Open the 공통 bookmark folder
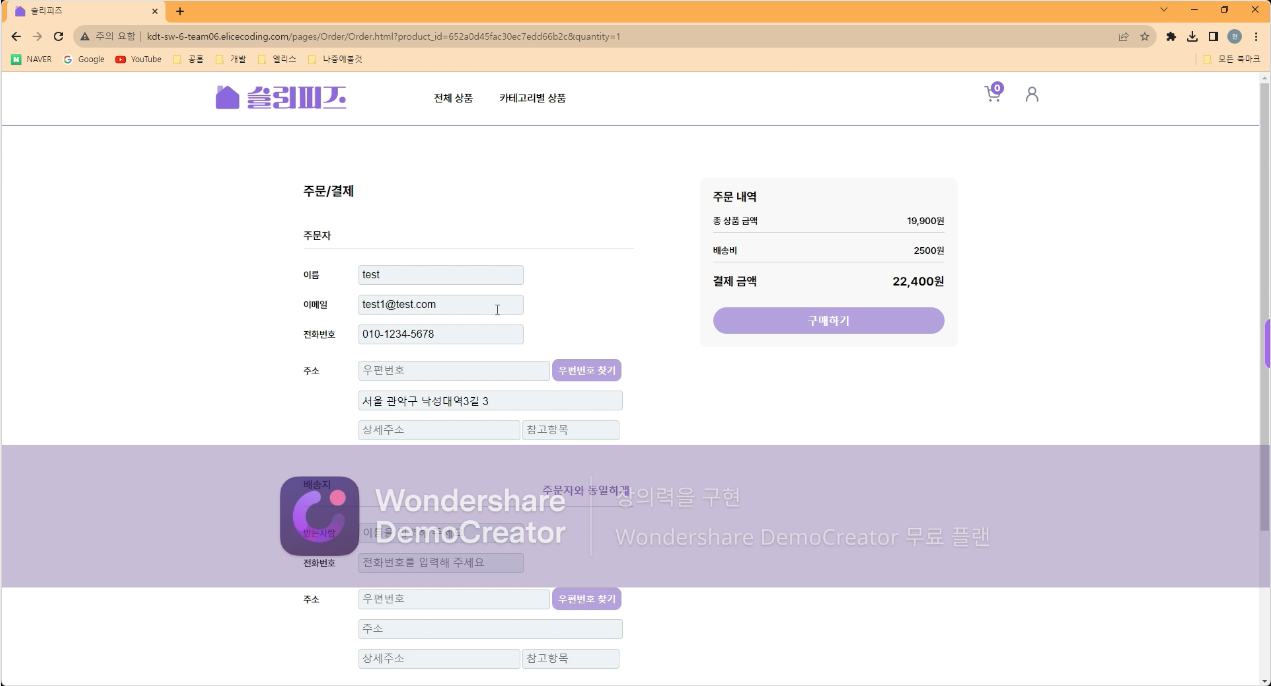 coord(188,59)
